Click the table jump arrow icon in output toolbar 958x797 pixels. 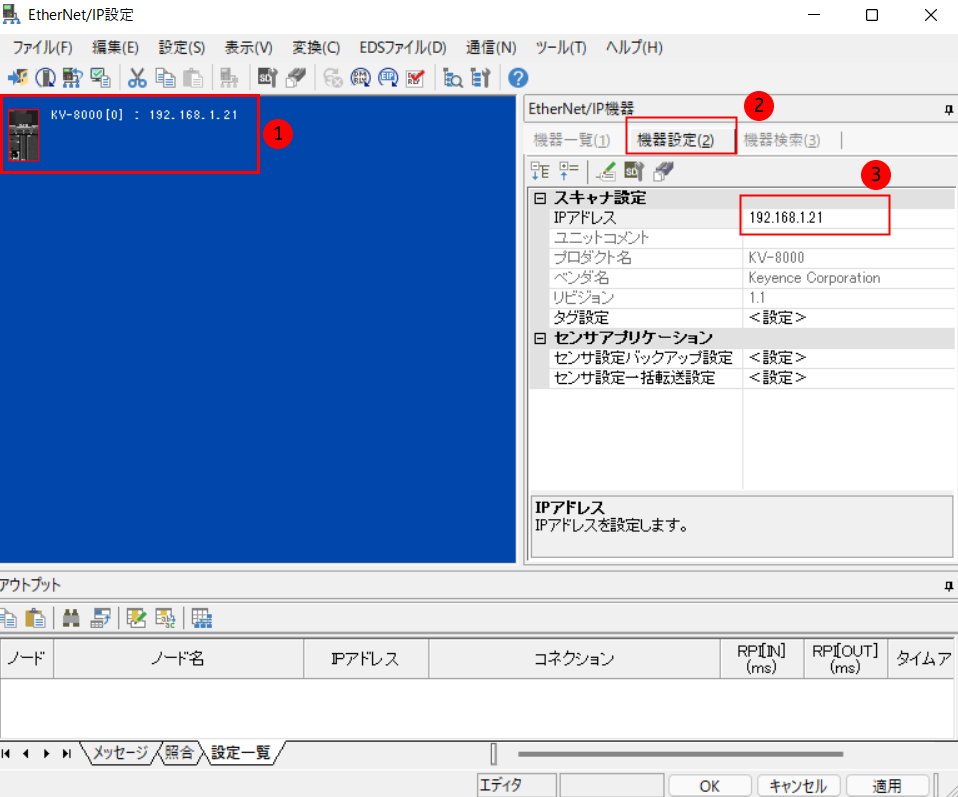(100, 618)
